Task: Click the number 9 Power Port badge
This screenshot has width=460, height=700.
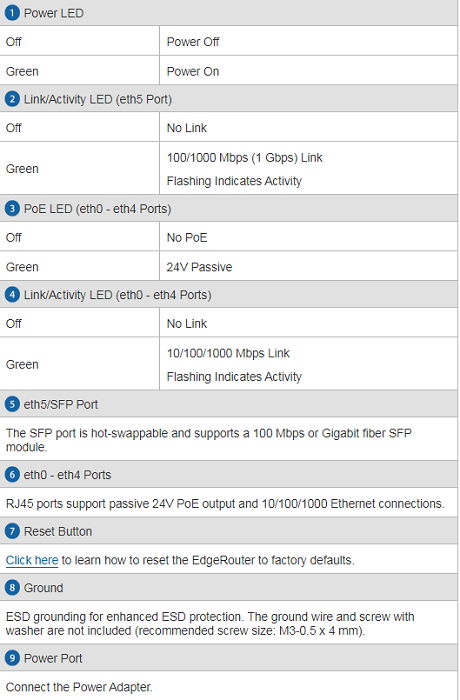Action: [x=12, y=658]
